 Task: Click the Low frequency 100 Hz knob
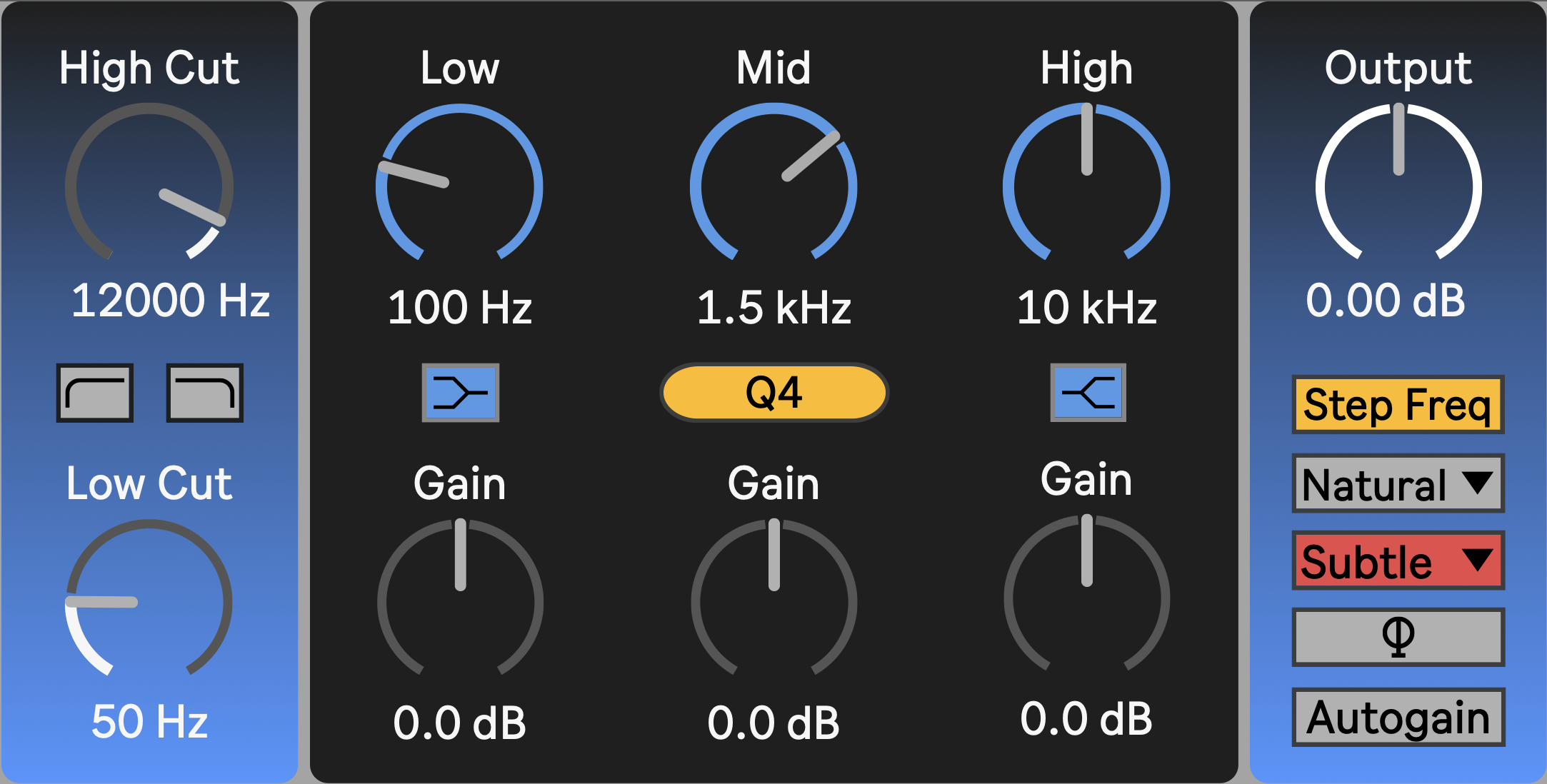[x=460, y=187]
